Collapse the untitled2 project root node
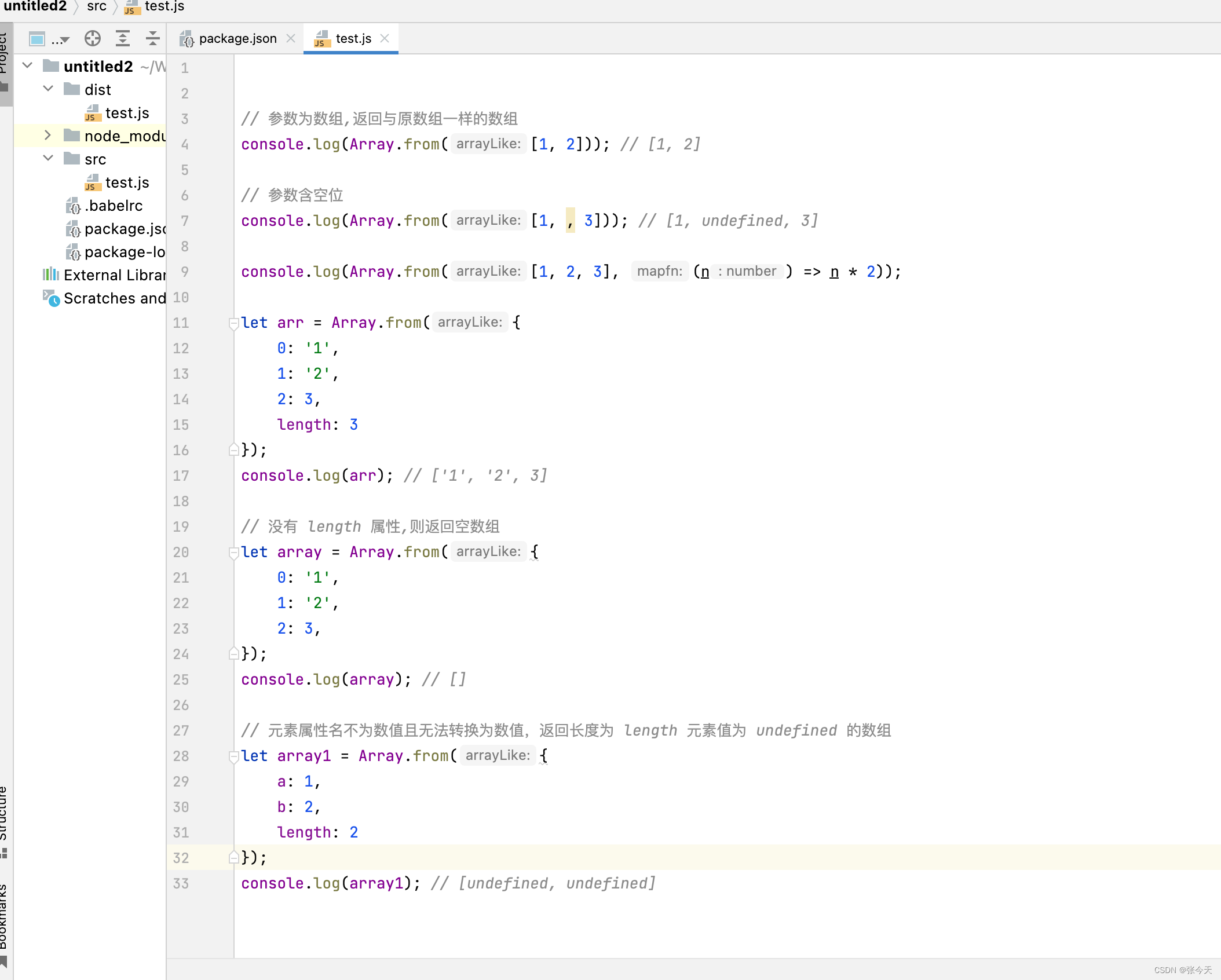Image resolution: width=1221 pixels, height=980 pixels. 27,66
